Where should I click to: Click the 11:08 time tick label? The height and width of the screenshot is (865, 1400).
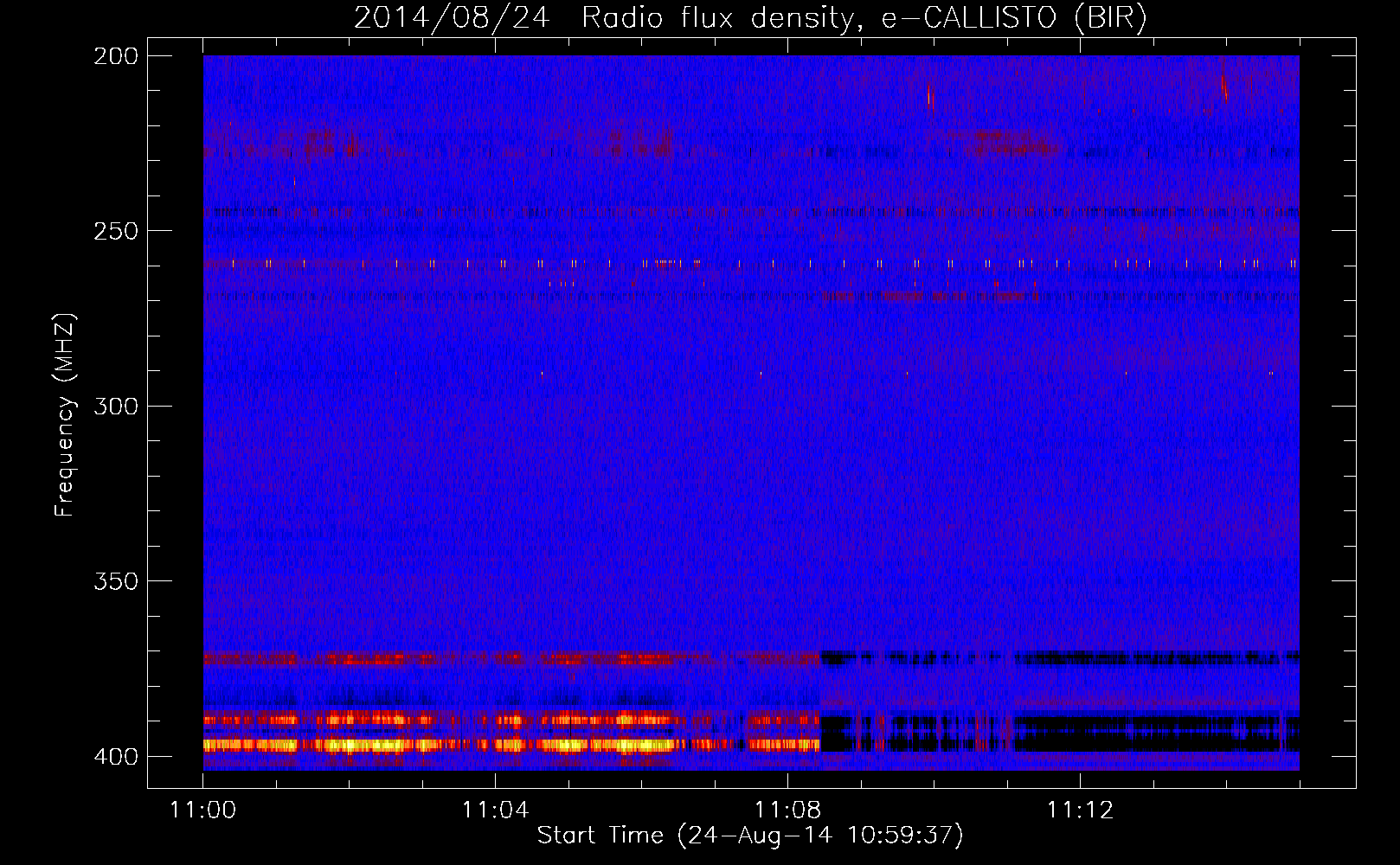[787, 811]
